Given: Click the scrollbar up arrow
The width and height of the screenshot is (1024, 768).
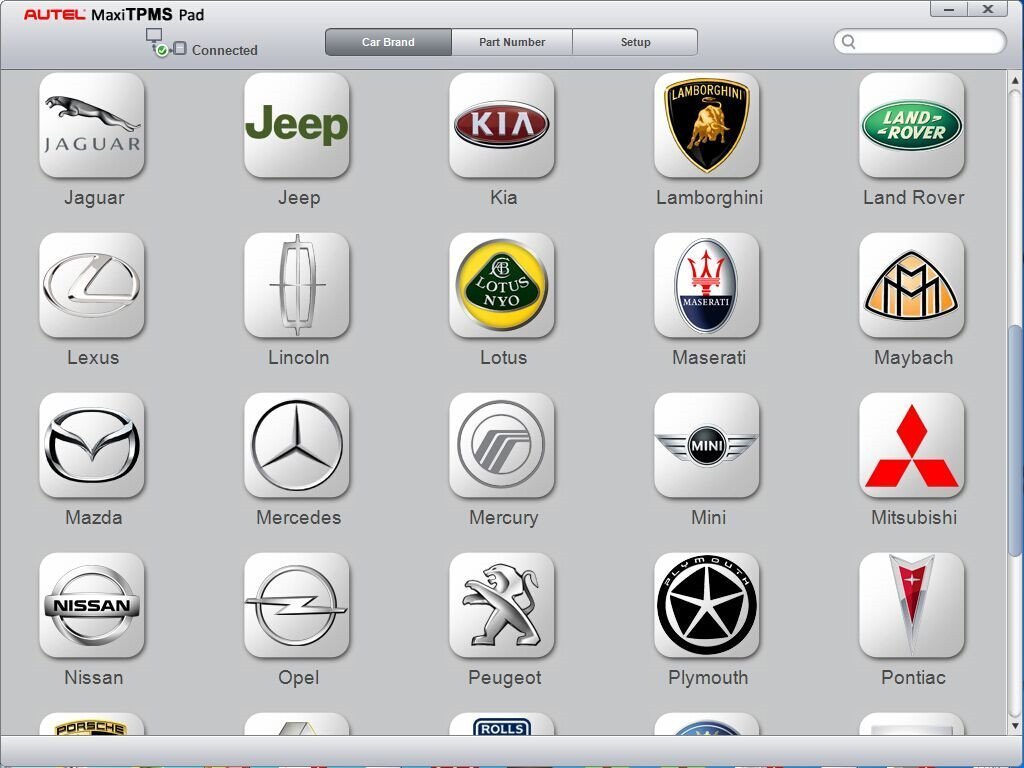Looking at the screenshot, I should pos(1016,80).
